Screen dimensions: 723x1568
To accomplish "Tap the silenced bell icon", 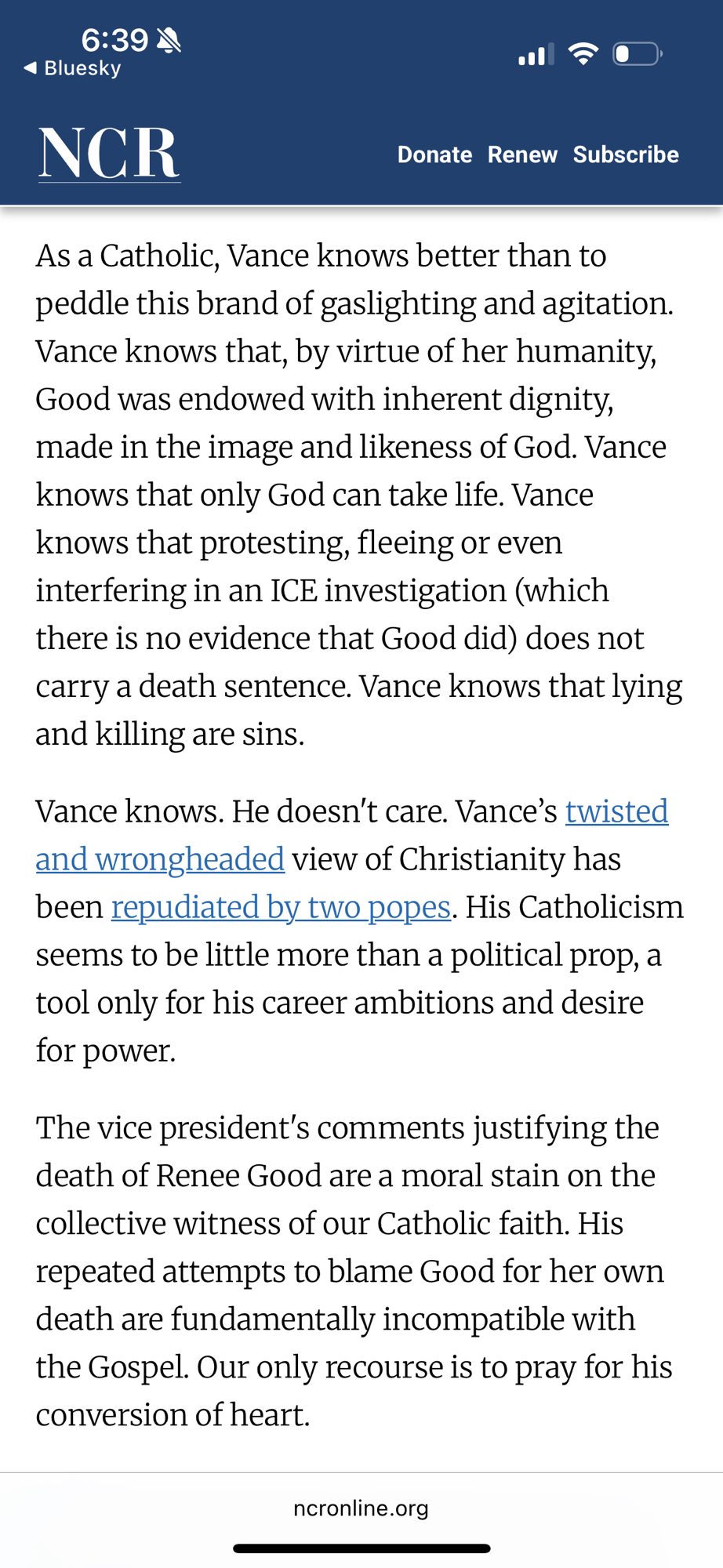I will coord(169,39).
